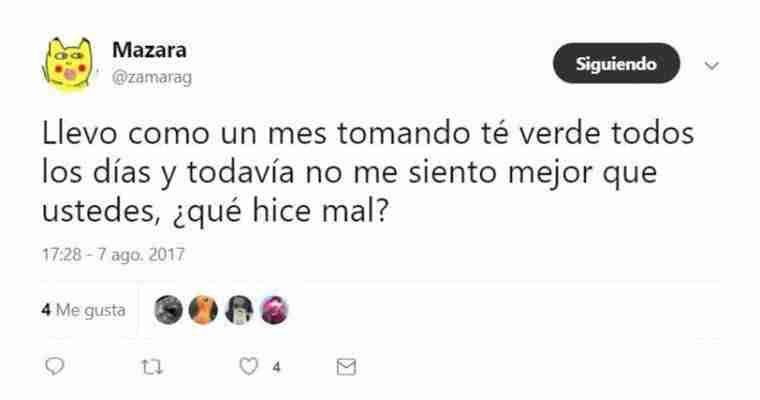
Task: Open the 17:28 - 7 ago. 2017 timestamp
Action: [x=113, y=255]
